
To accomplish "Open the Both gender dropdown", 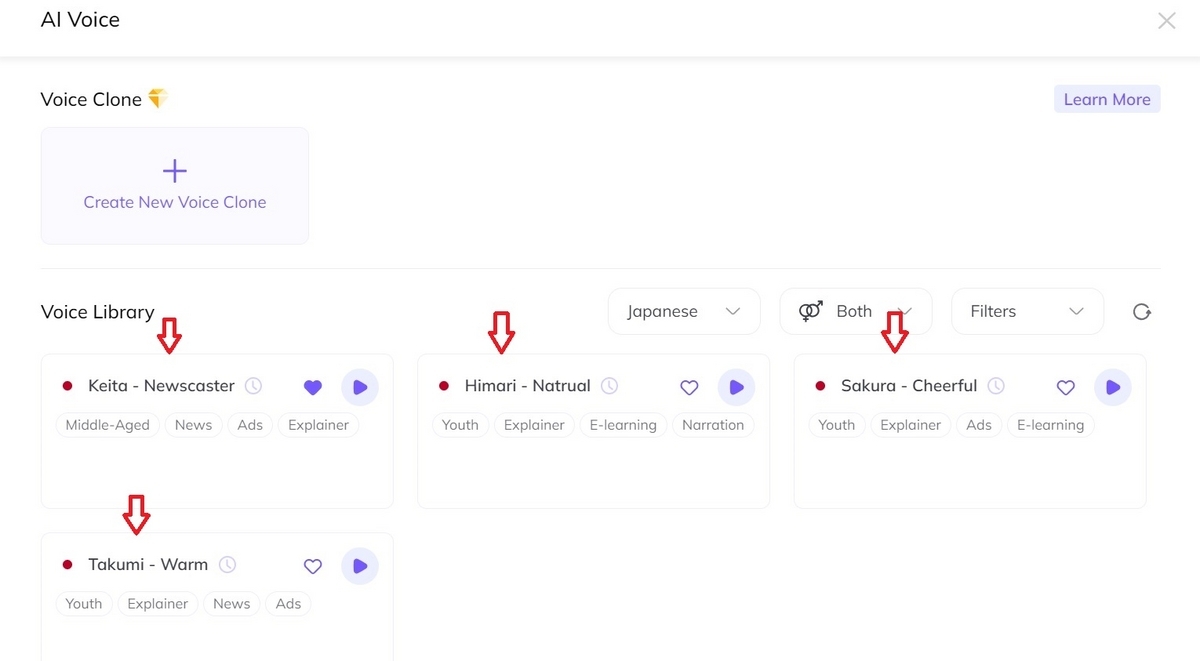I will click(x=856, y=311).
